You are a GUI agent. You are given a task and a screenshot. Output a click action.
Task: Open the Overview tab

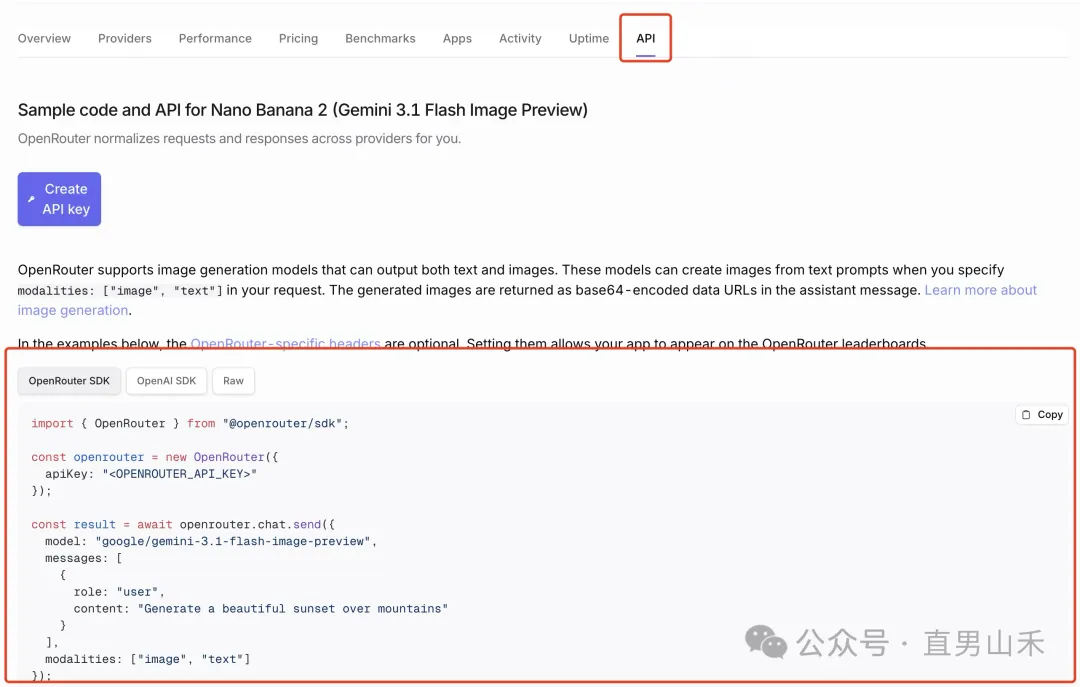pyautogui.click(x=44, y=39)
